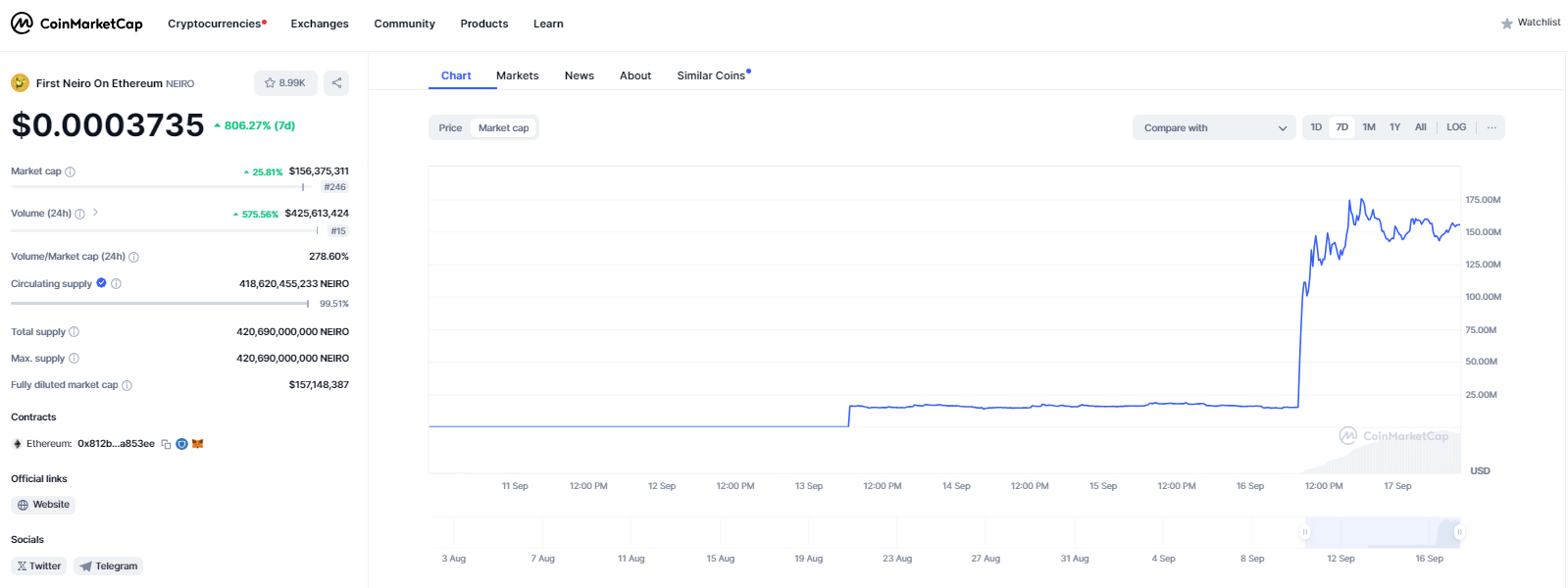Click the price value $0.0003735
Viewport: 1568px width, 588px height.
(108, 125)
